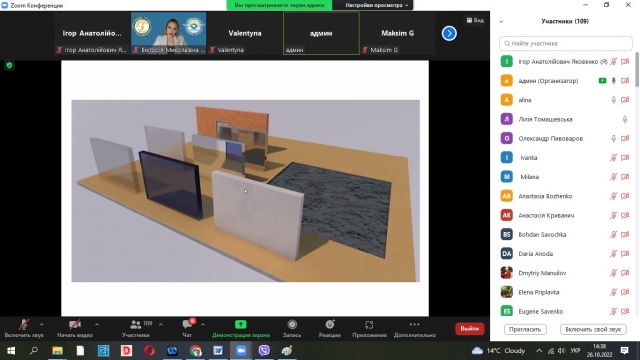Show next video thumbnails with blue arrow
The height and width of the screenshot is (360, 640).
[x=449, y=33]
